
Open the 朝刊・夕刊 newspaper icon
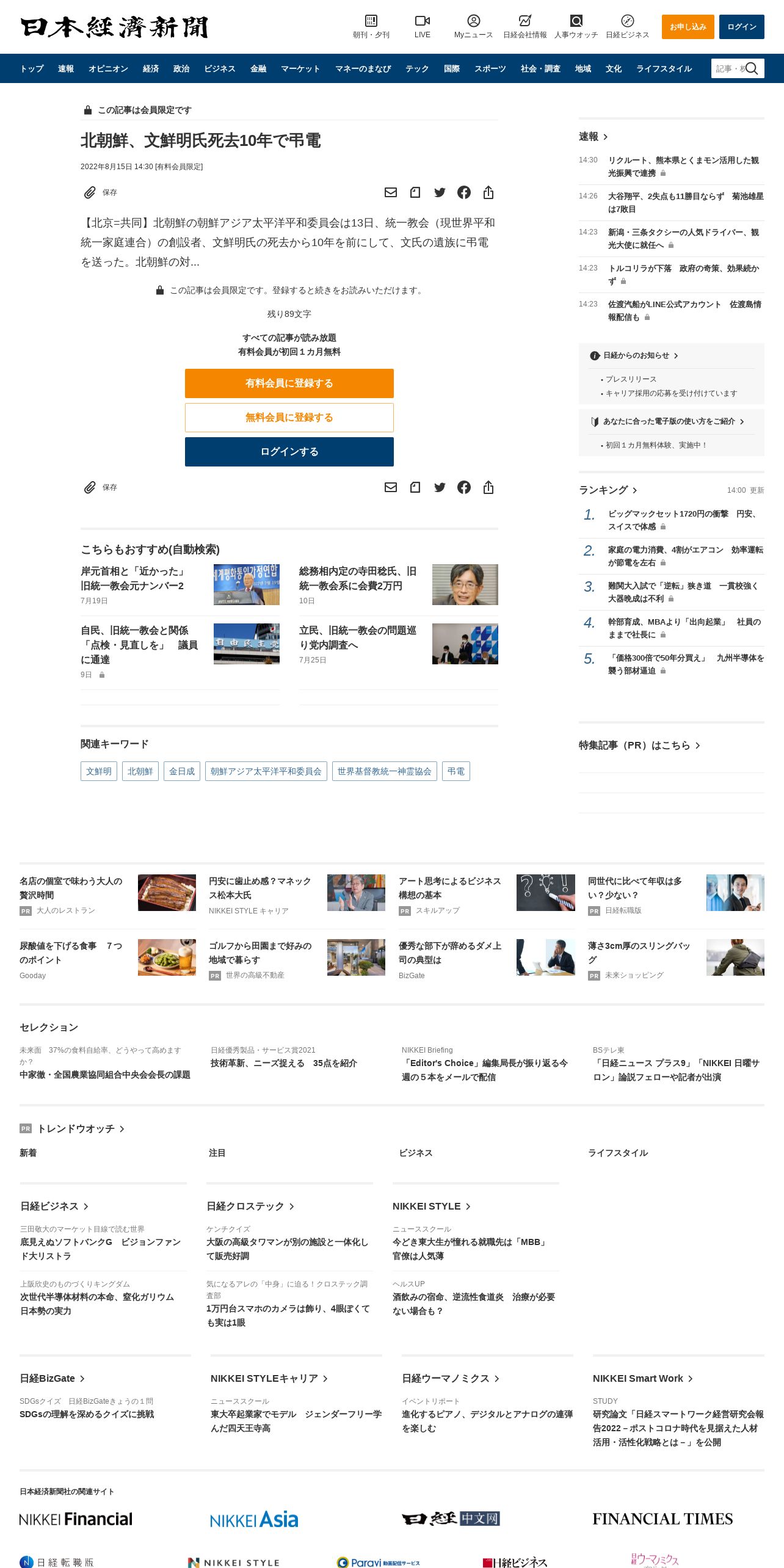[x=371, y=21]
